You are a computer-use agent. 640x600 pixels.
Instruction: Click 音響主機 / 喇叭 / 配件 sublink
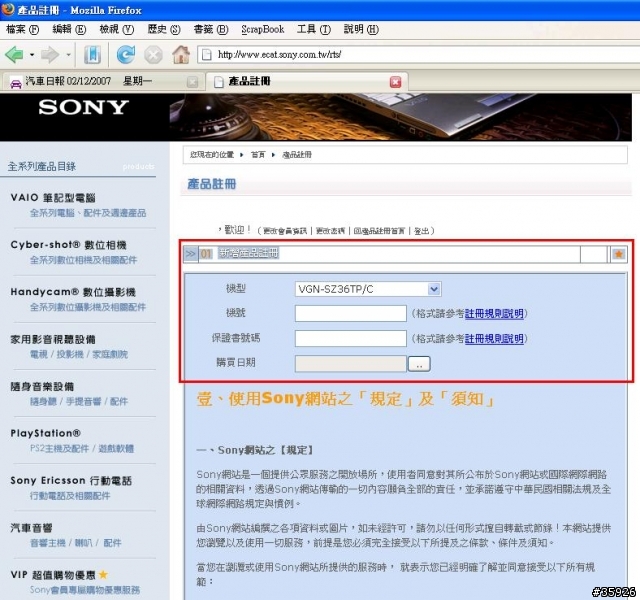[x=76, y=543]
